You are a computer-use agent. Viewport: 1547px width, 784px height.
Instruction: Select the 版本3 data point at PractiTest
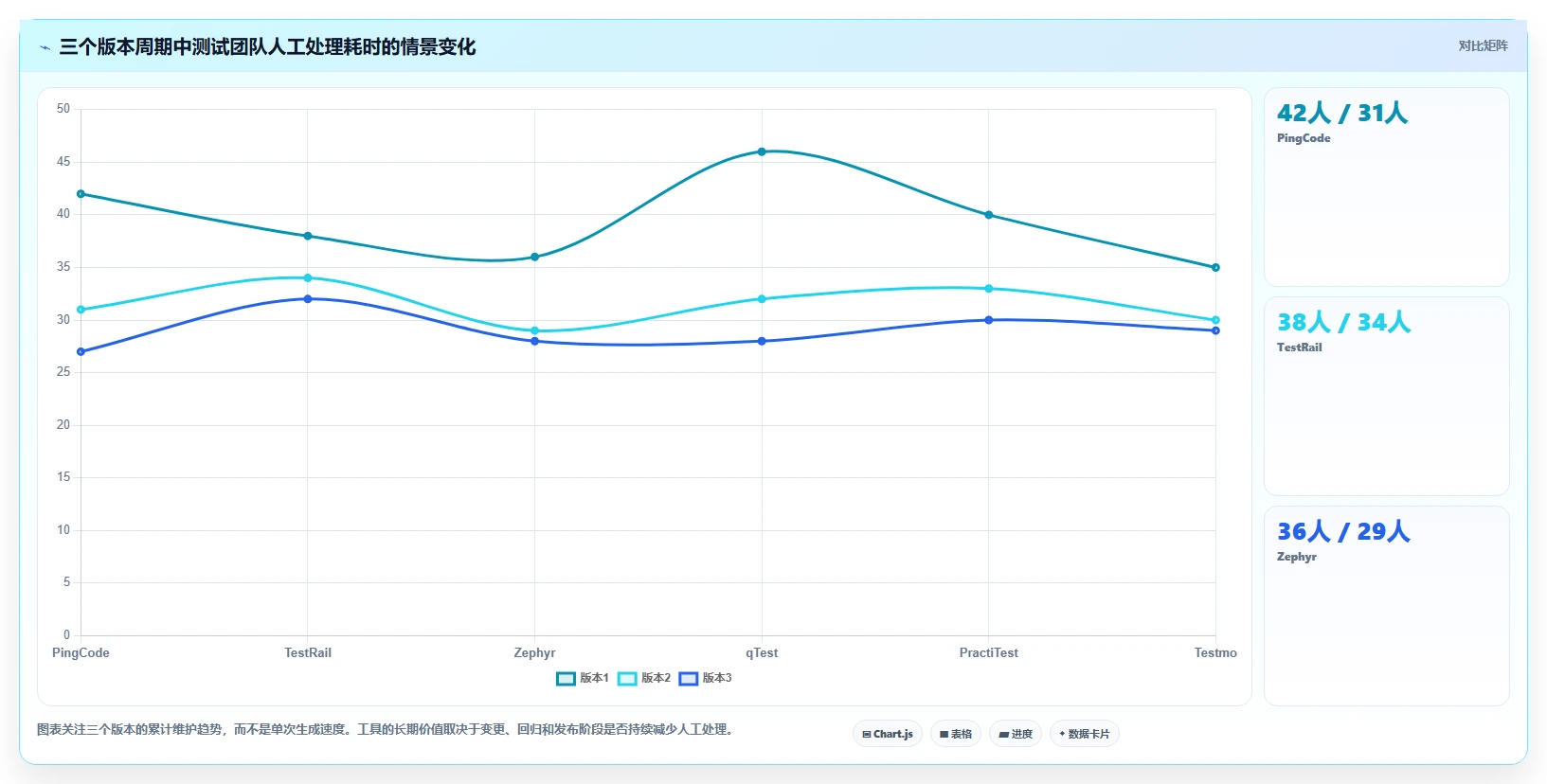click(x=989, y=320)
